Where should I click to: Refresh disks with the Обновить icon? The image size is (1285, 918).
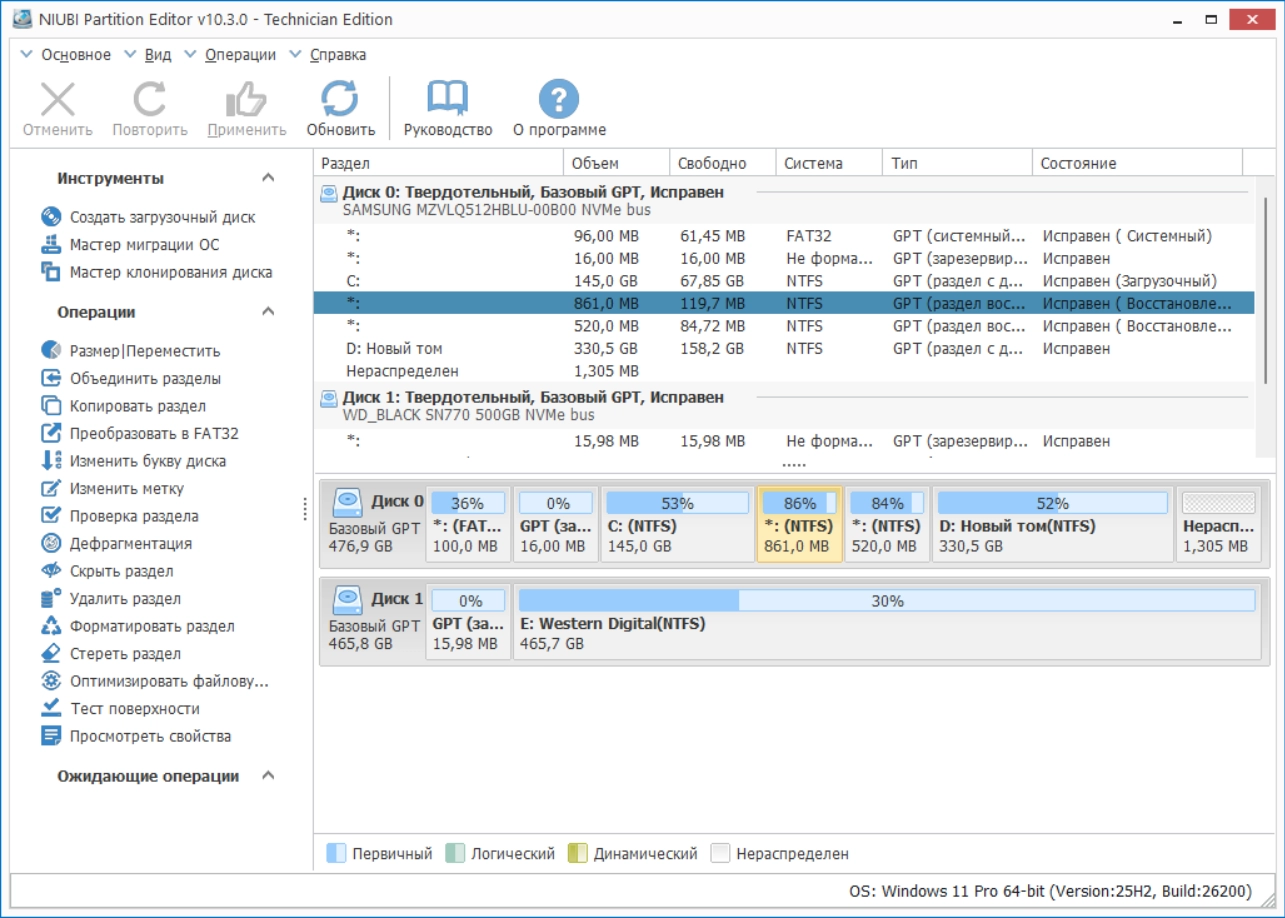tap(340, 100)
